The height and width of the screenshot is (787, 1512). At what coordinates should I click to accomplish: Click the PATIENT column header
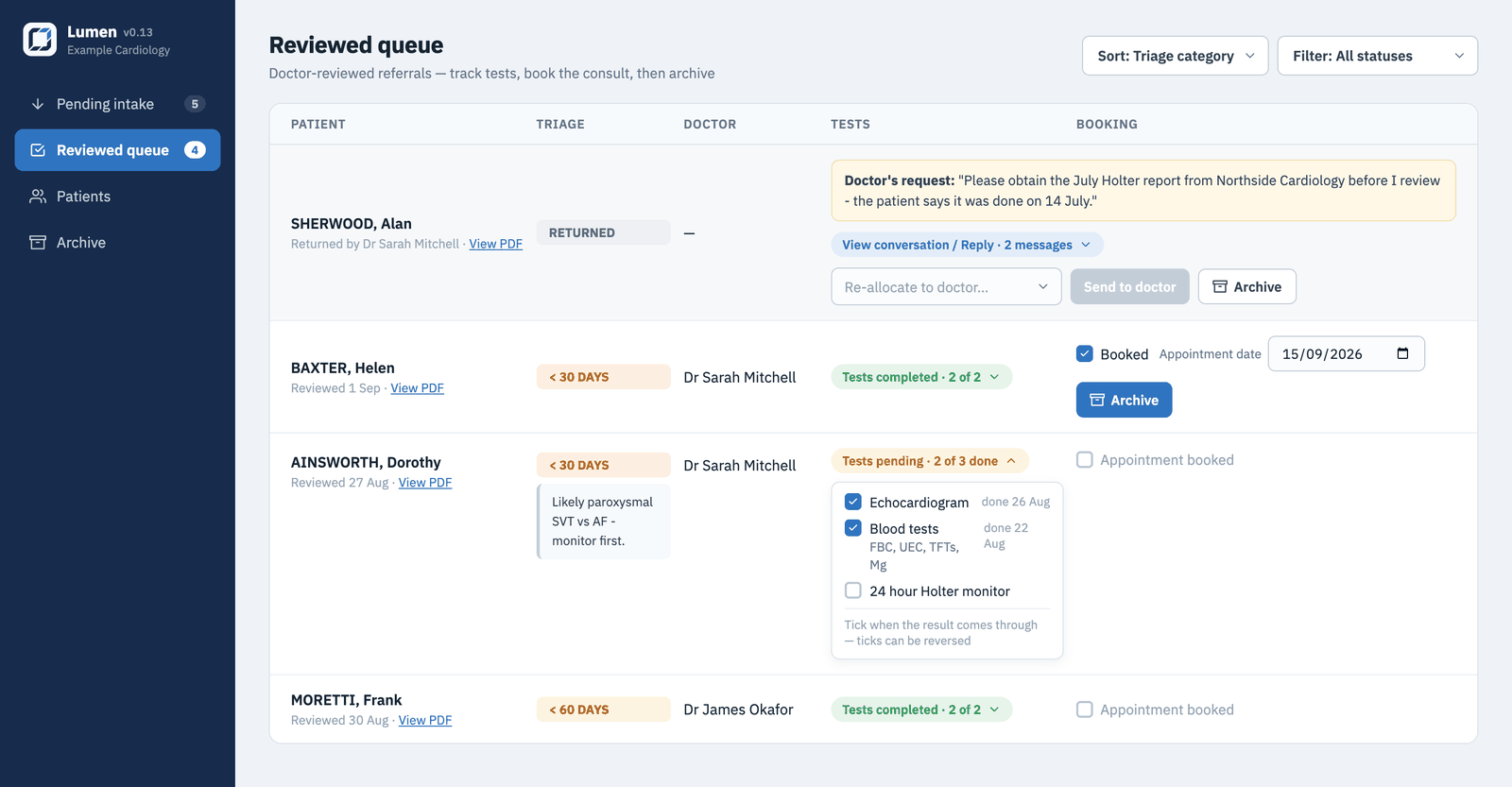(318, 124)
